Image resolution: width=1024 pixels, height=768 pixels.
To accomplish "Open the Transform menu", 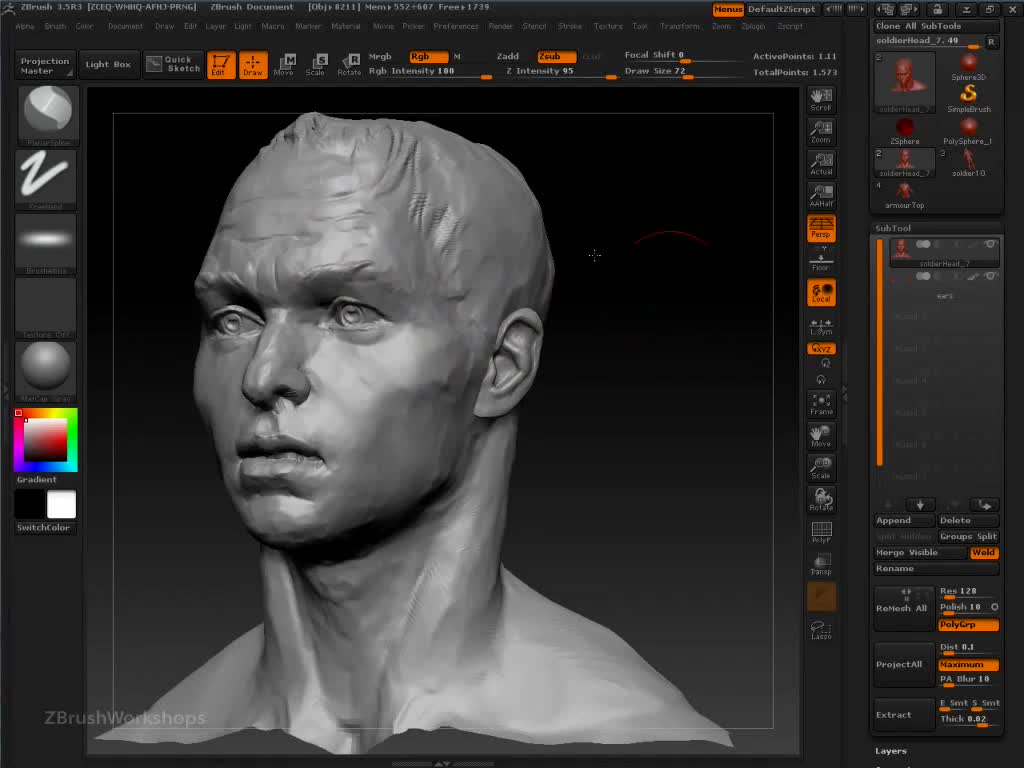I will pos(680,26).
